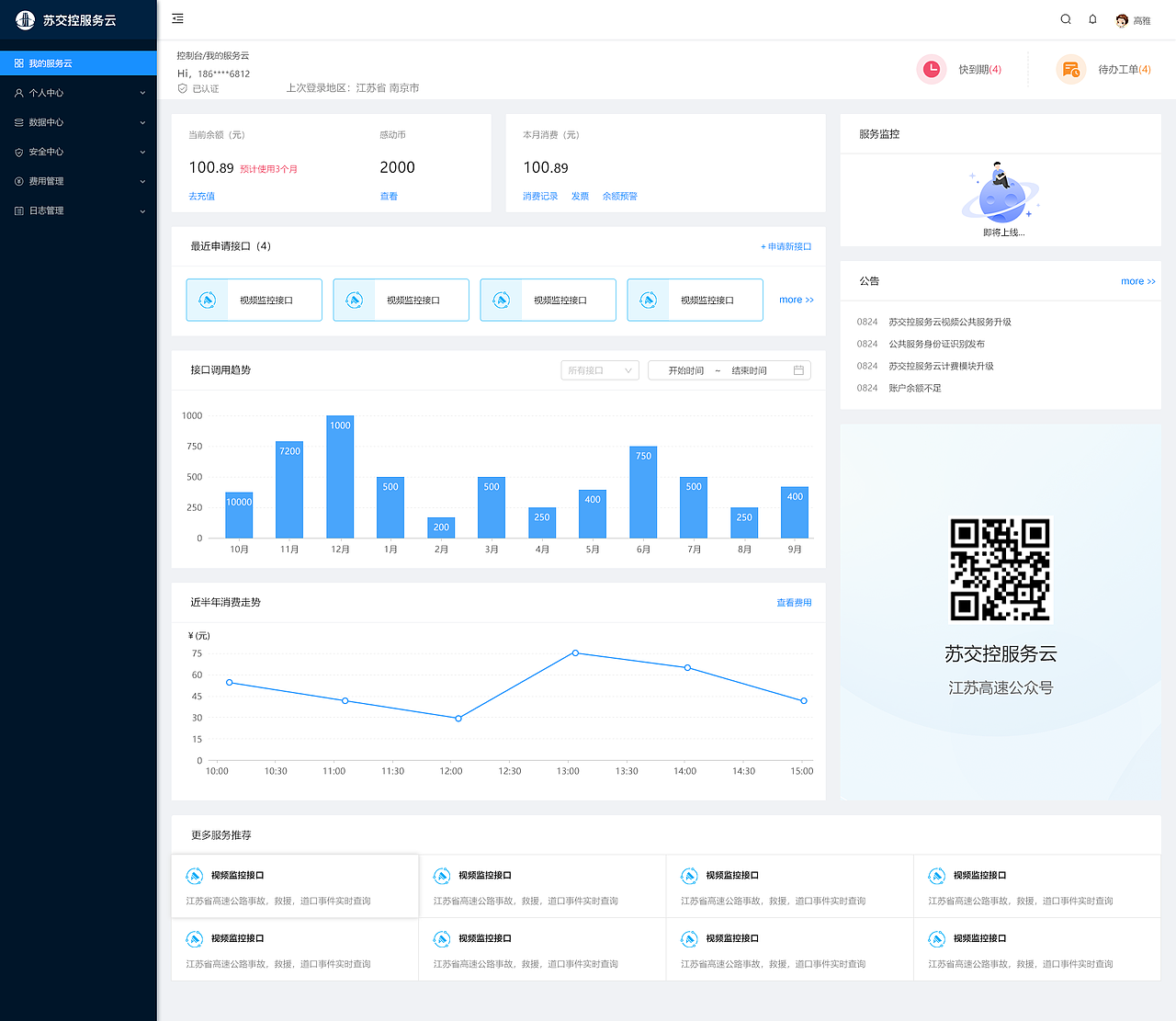Click + 申请新接口 link

coord(786,246)
